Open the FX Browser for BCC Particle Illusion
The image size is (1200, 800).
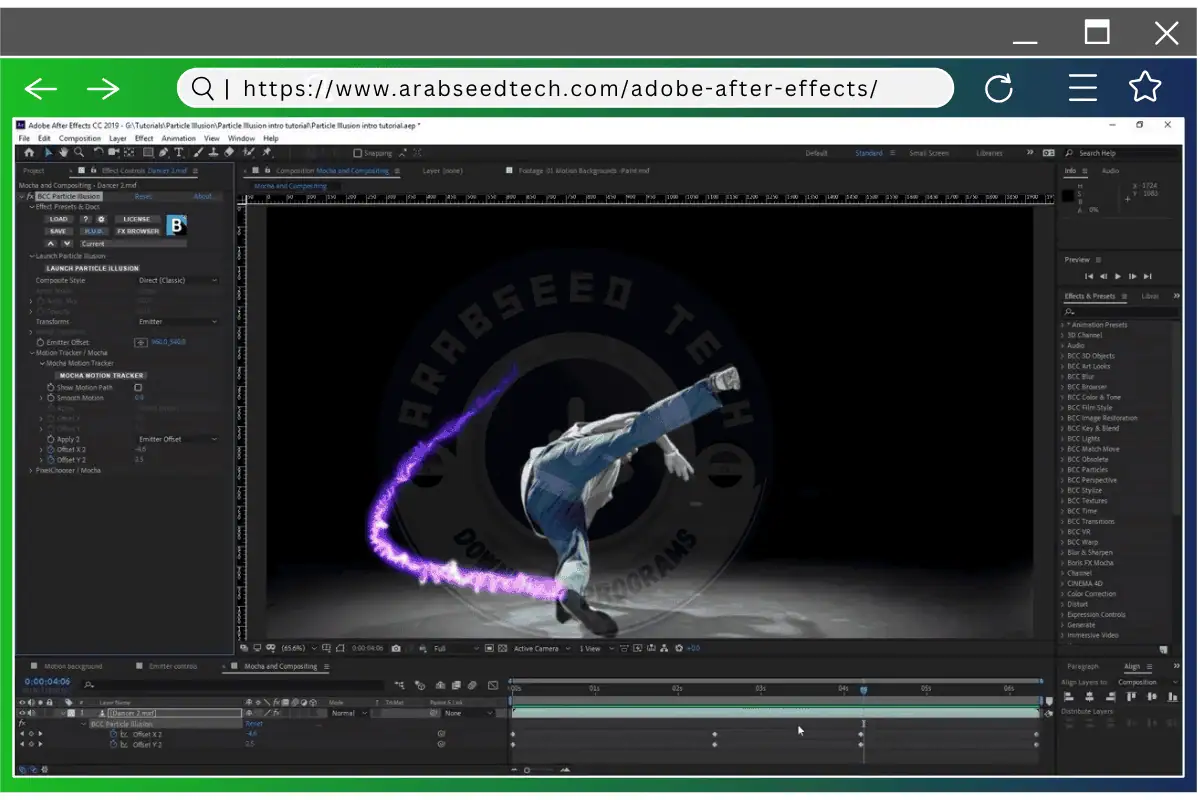(x=137, y=231)
